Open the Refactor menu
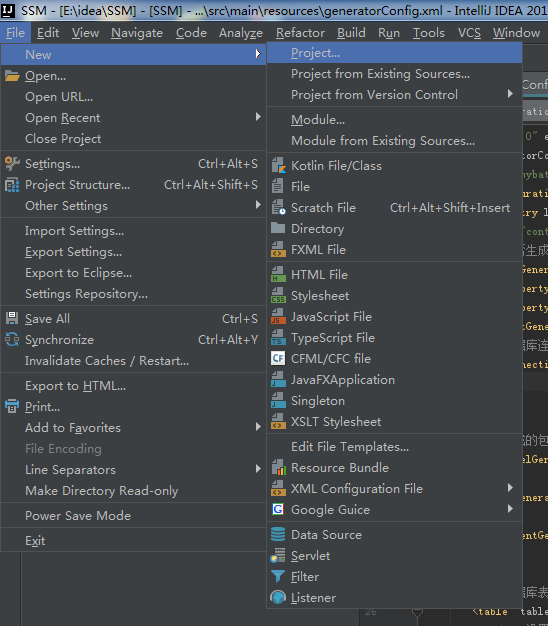Image resolution: width=548 pixels, height=626 pixels. tap(300, 33)
